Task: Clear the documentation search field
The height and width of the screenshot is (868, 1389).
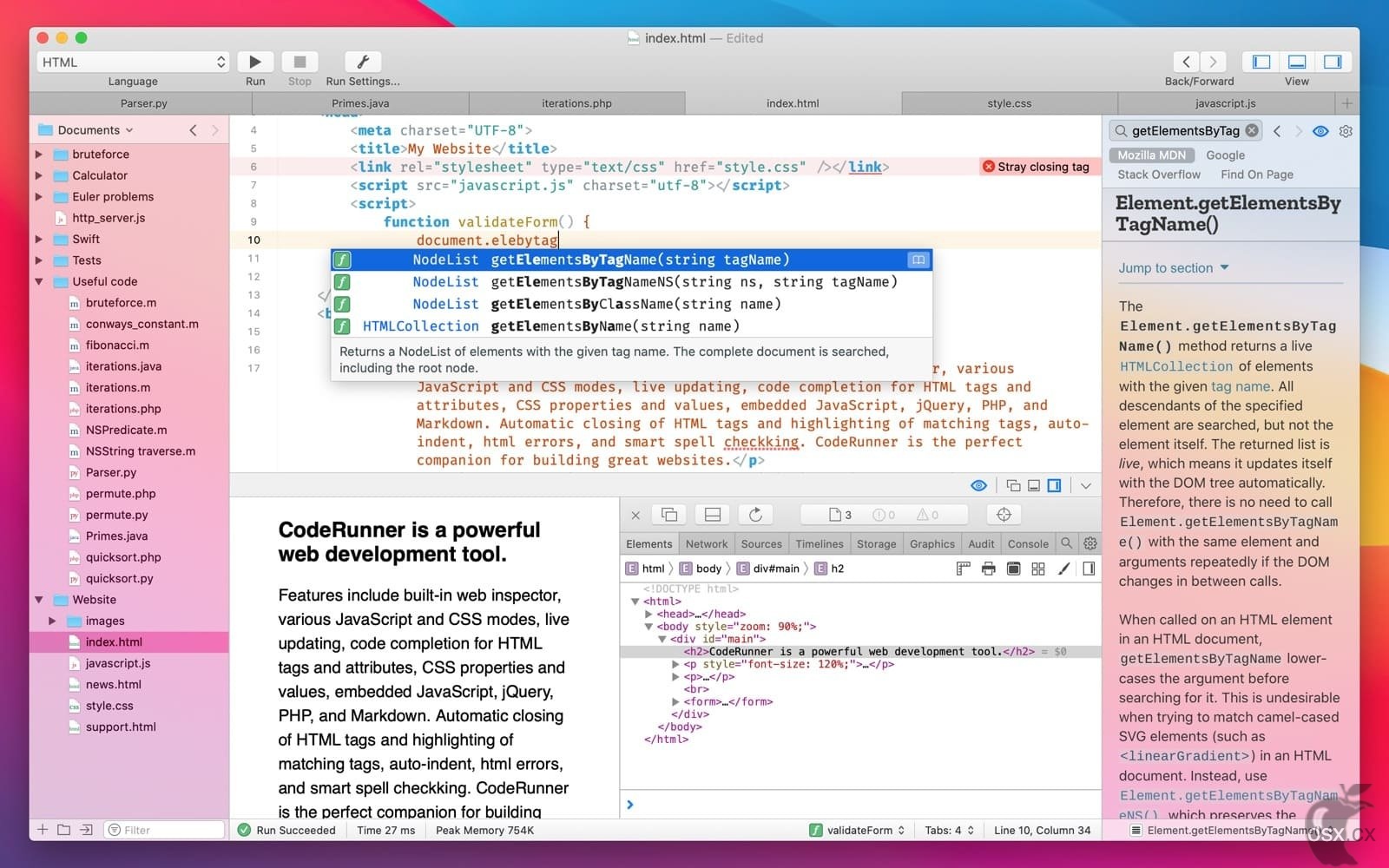Action: pyautogui.click(x=1252, y=130)
